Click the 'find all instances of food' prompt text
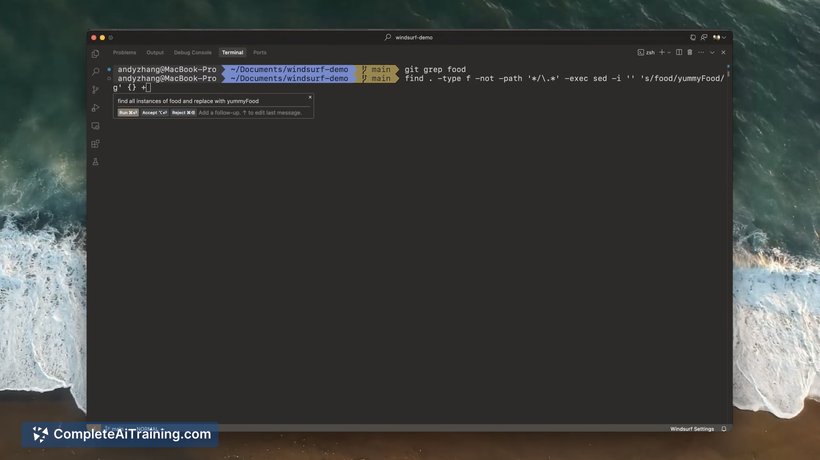 click(x=188, y=101)
